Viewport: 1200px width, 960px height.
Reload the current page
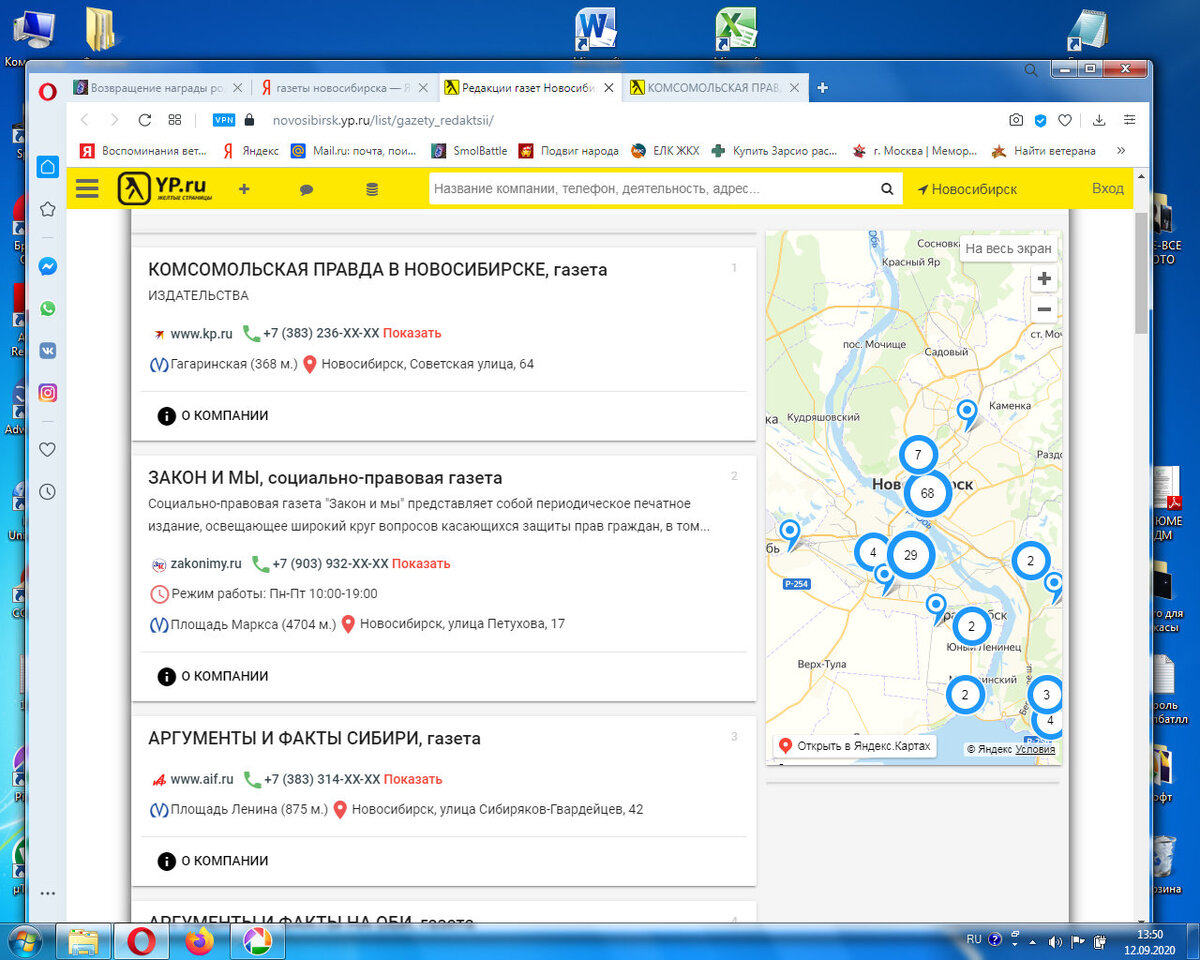click(145, 120)
